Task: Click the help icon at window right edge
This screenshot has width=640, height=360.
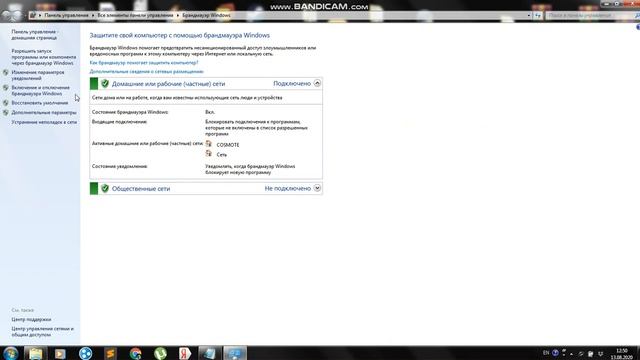Action: click(638, 27)
